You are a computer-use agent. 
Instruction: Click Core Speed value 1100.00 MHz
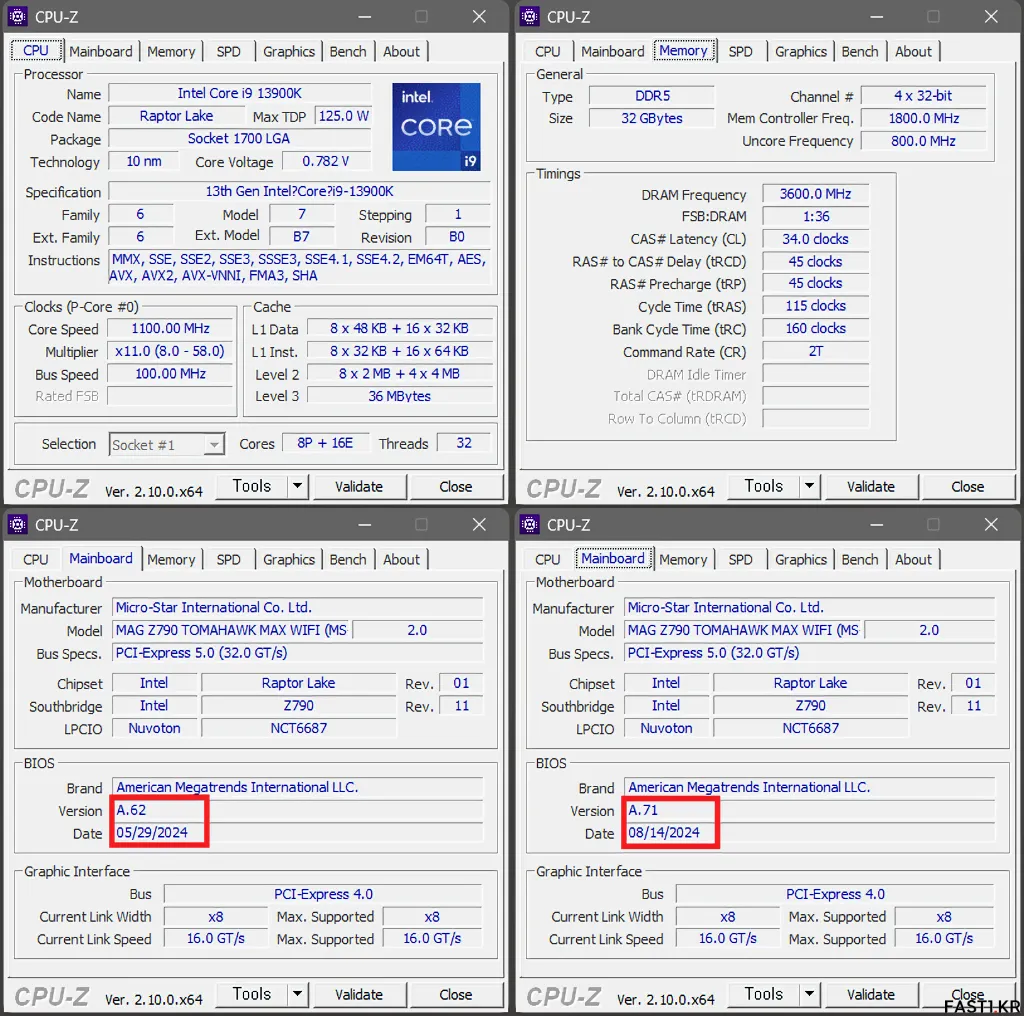point(170,328)
